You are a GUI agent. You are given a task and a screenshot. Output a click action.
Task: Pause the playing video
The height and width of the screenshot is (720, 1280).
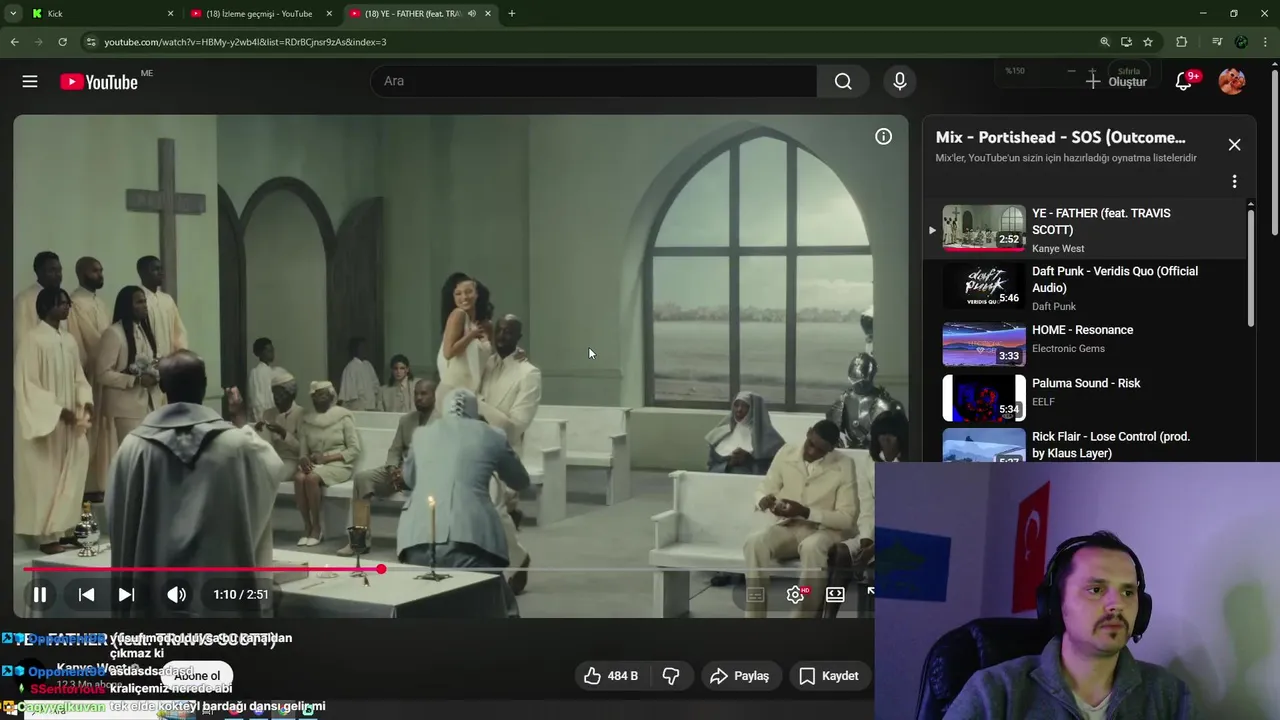pyautogui.click(x=40, y=594)
